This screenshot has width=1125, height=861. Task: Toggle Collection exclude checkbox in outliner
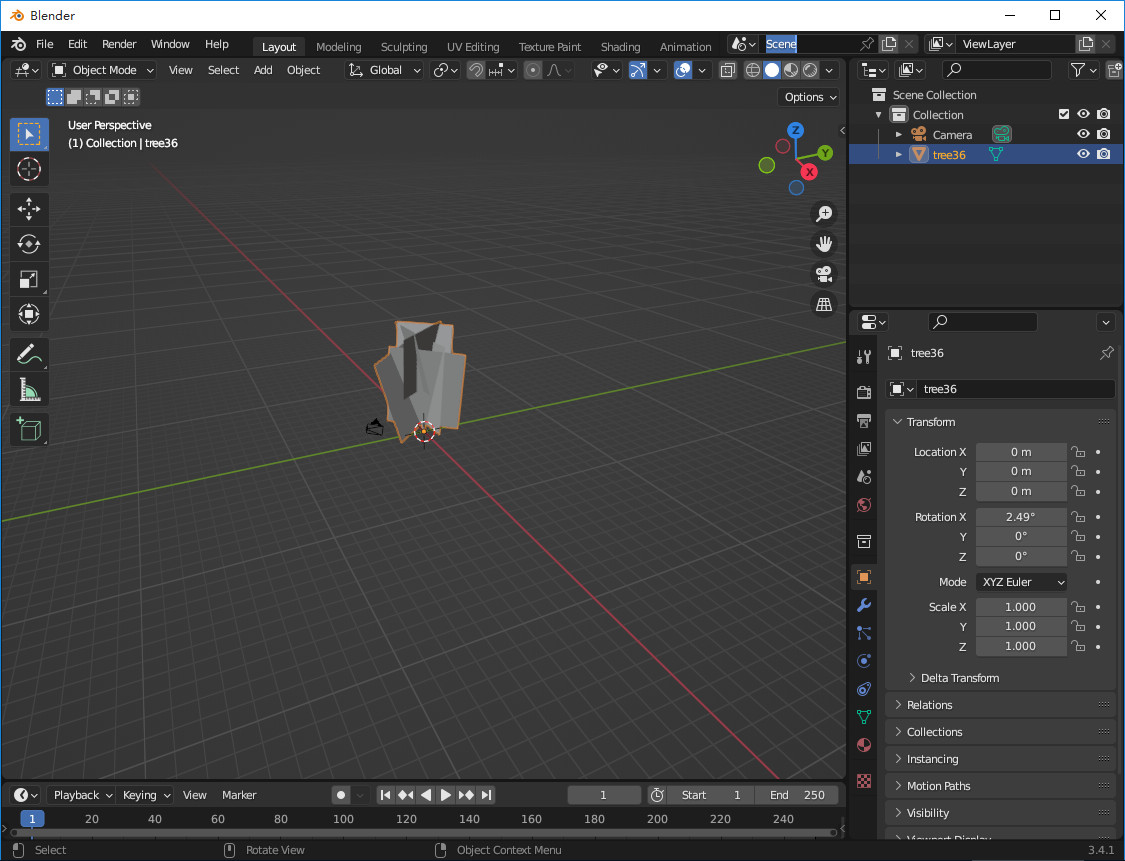[1064, 114]
